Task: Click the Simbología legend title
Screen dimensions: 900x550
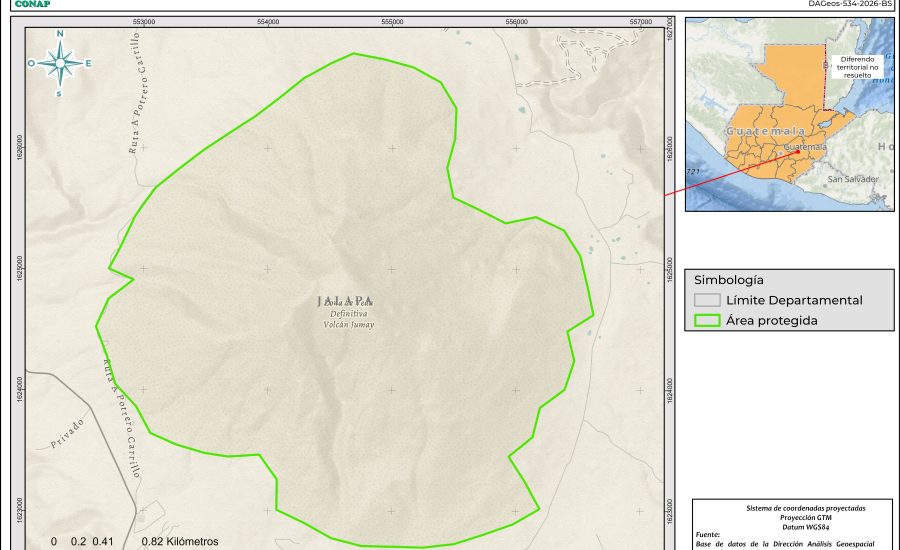Action: pos(728,280)
